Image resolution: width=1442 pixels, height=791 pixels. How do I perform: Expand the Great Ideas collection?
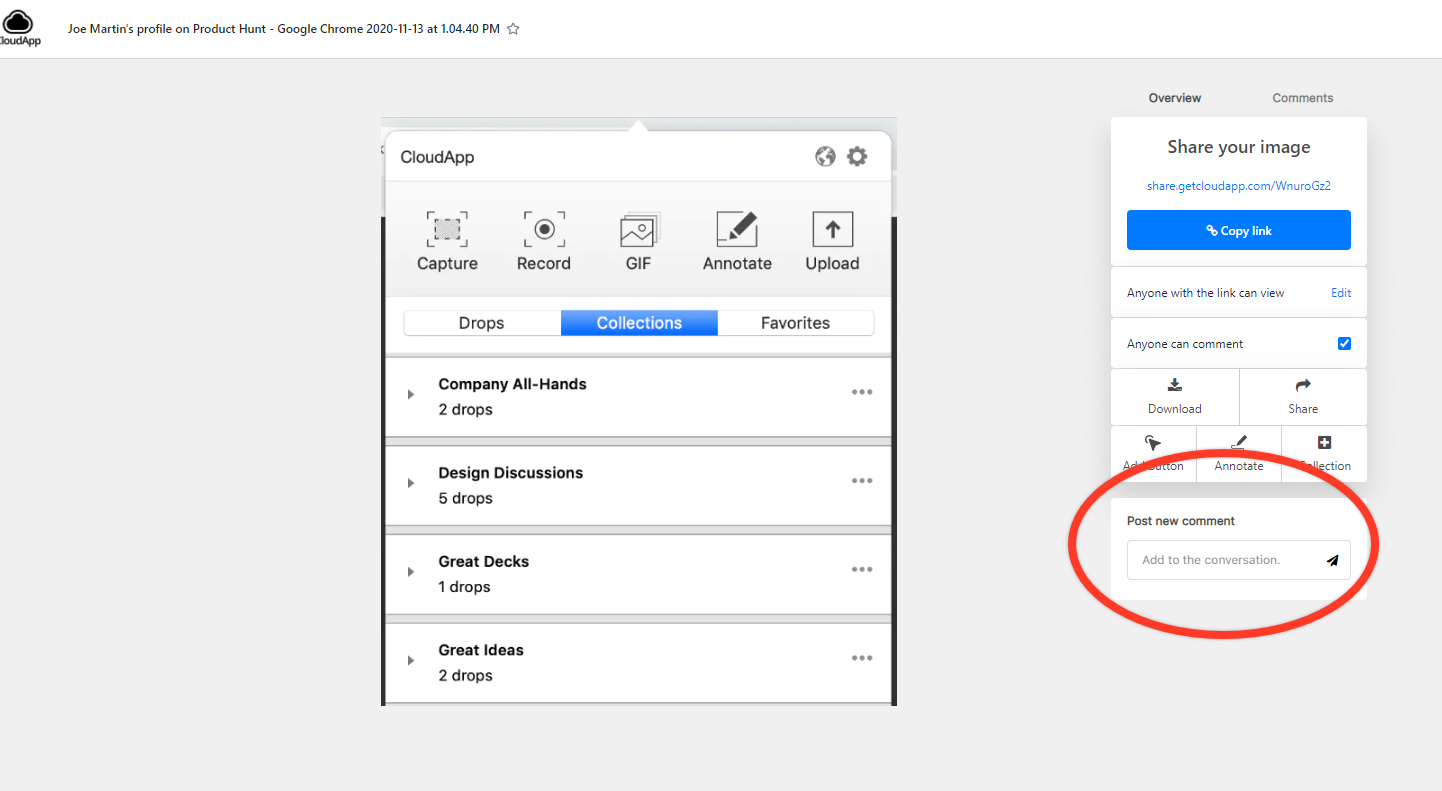[411, 661]
